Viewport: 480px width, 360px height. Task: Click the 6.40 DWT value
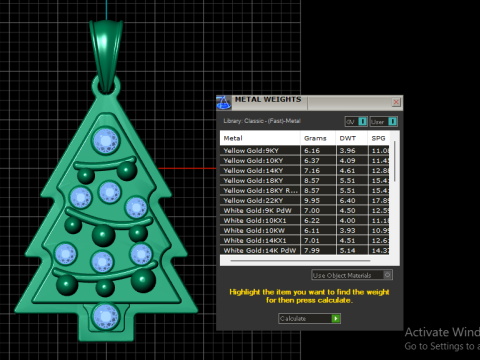point(347,201)
